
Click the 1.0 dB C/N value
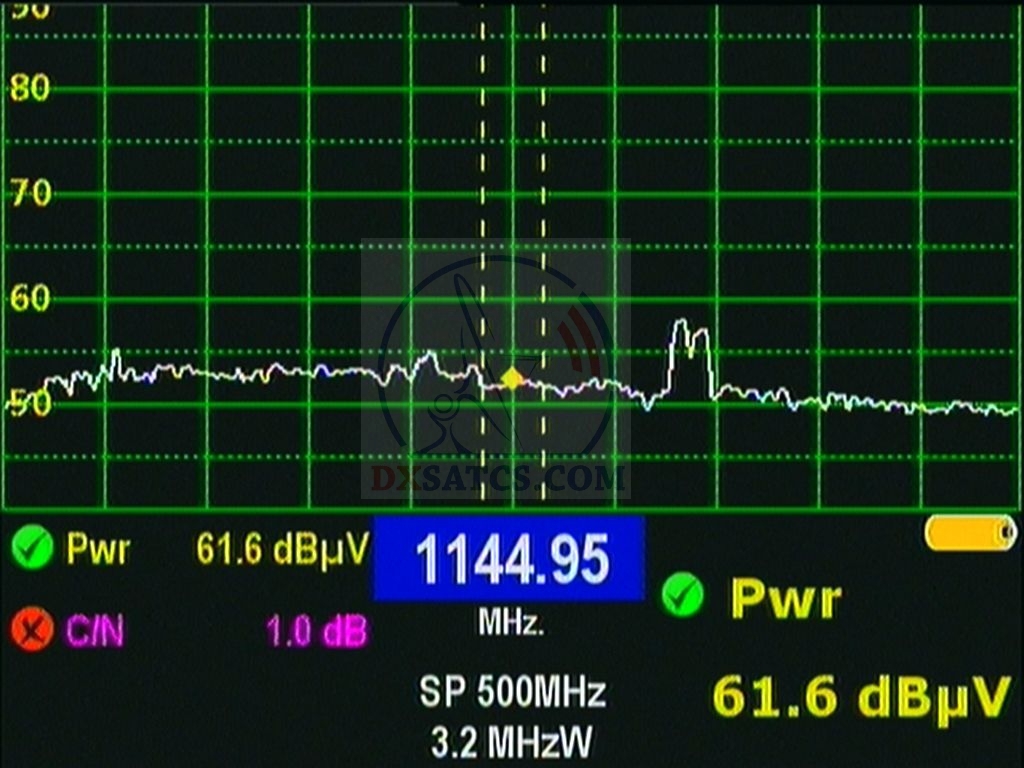[316, 631]
